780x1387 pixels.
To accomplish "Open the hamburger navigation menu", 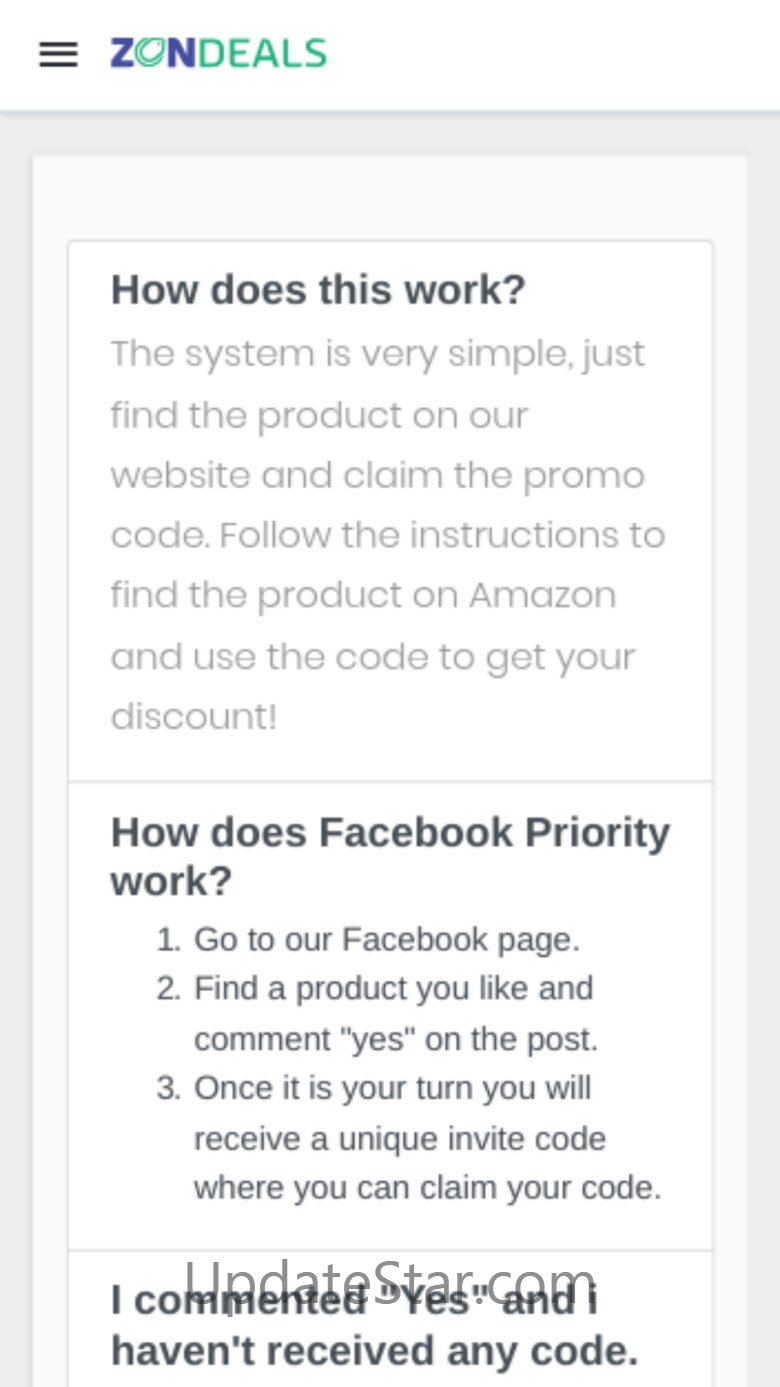I will click(x=58, y=54).
